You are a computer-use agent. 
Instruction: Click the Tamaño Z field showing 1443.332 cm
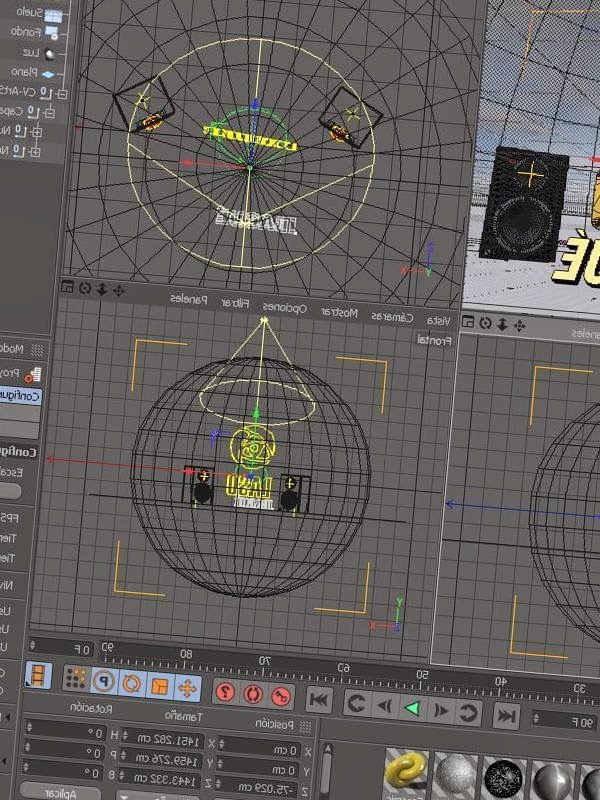click(x=161, y=778)
